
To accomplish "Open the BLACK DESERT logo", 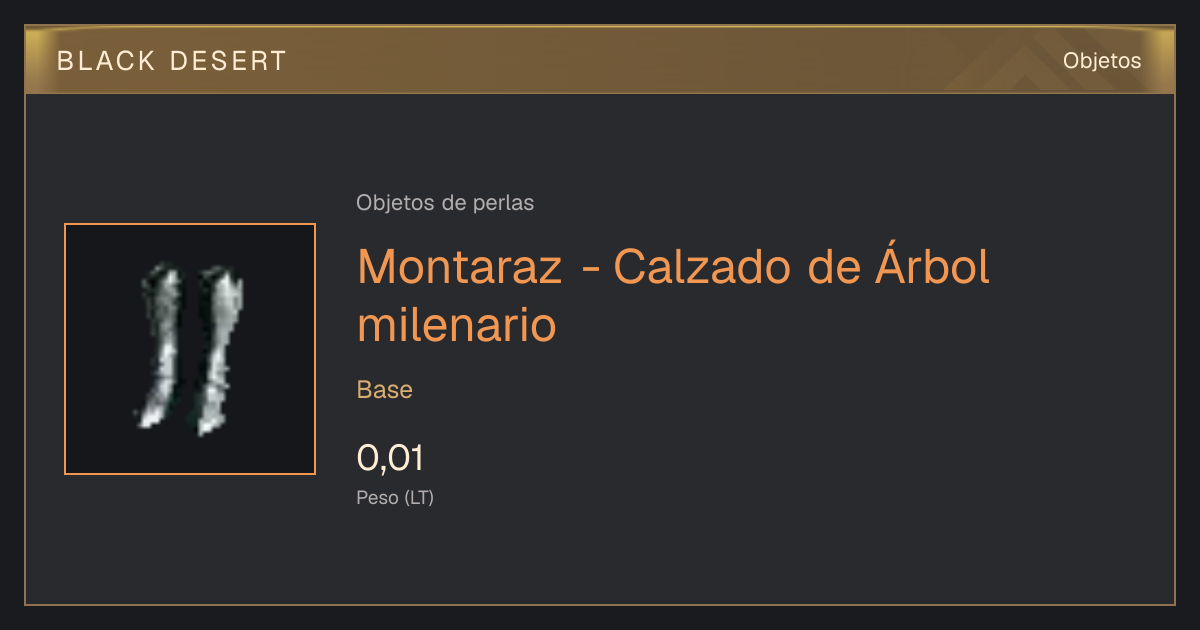I will tap(172, 61).
